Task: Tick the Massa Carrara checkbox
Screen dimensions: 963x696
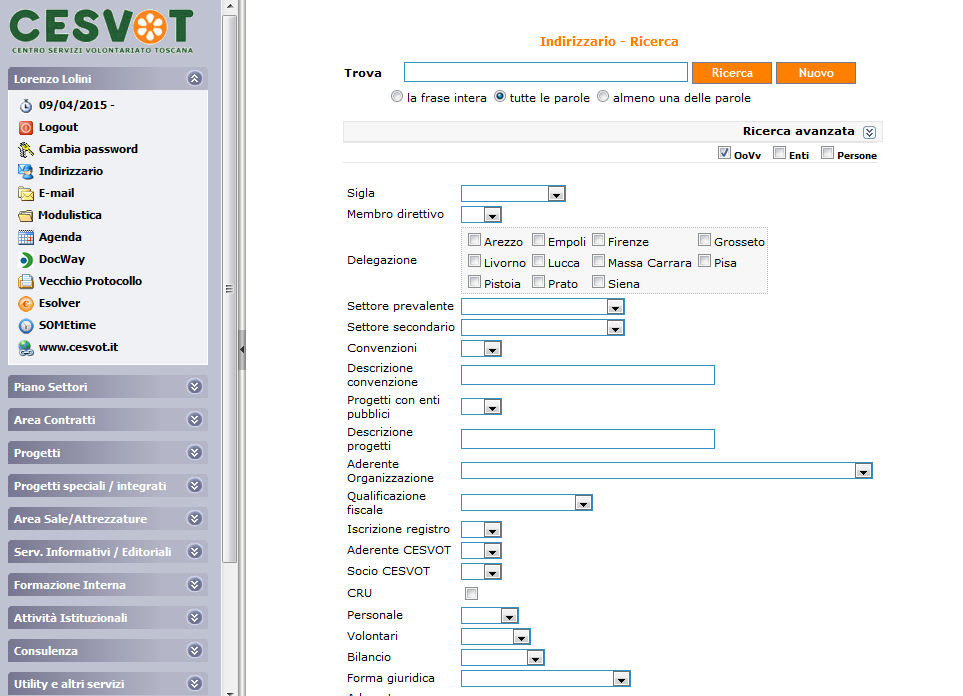Action: click(x=598, y=260)
